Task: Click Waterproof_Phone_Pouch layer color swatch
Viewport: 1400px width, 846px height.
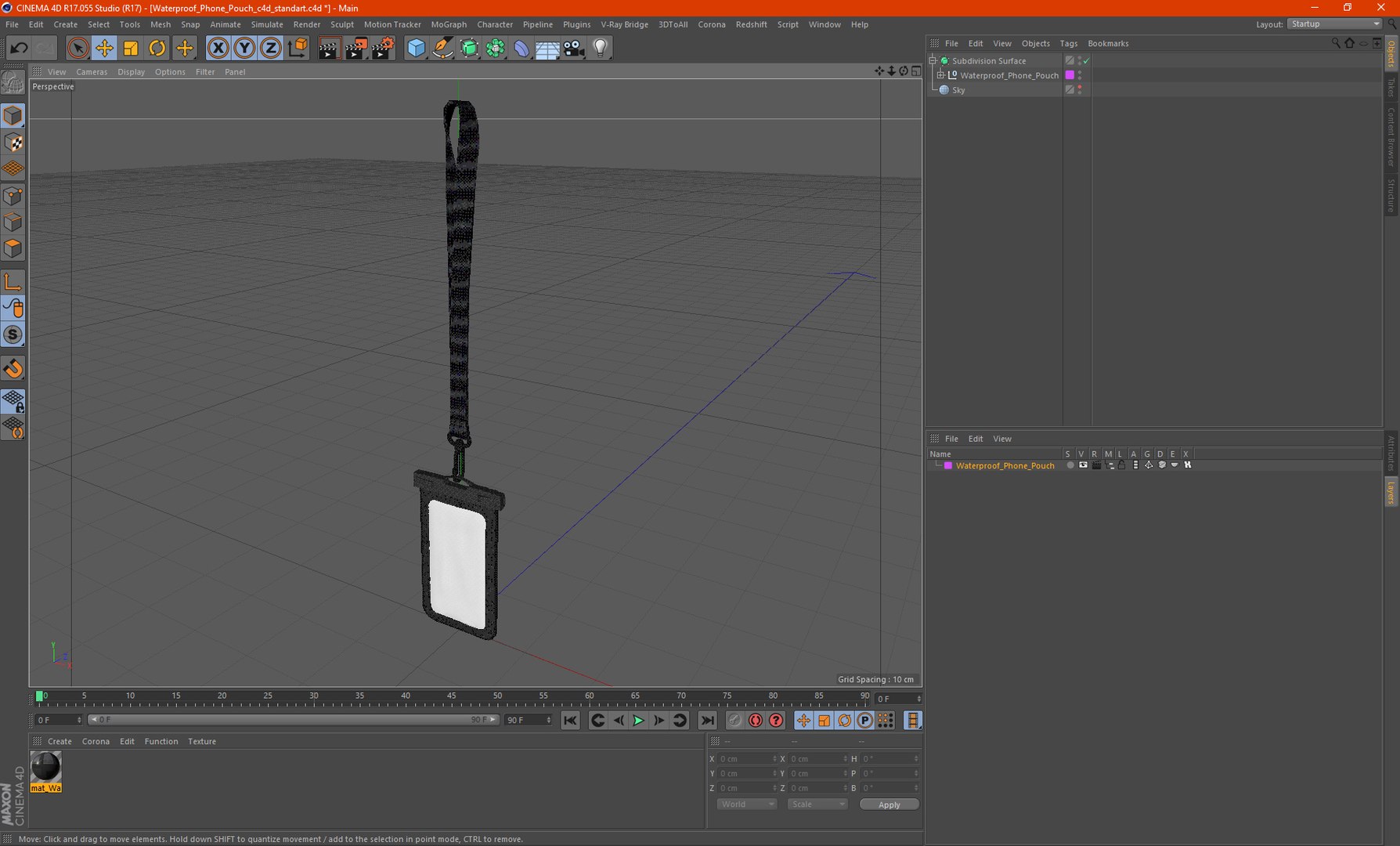Action: point(1070,75)
